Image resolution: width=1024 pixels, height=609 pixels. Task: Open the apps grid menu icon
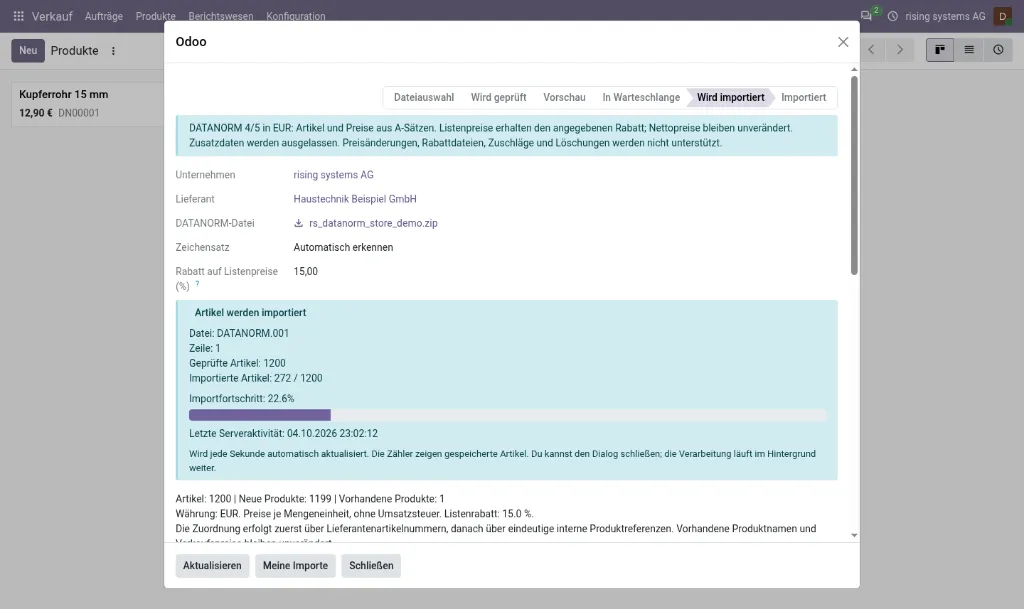18,16
